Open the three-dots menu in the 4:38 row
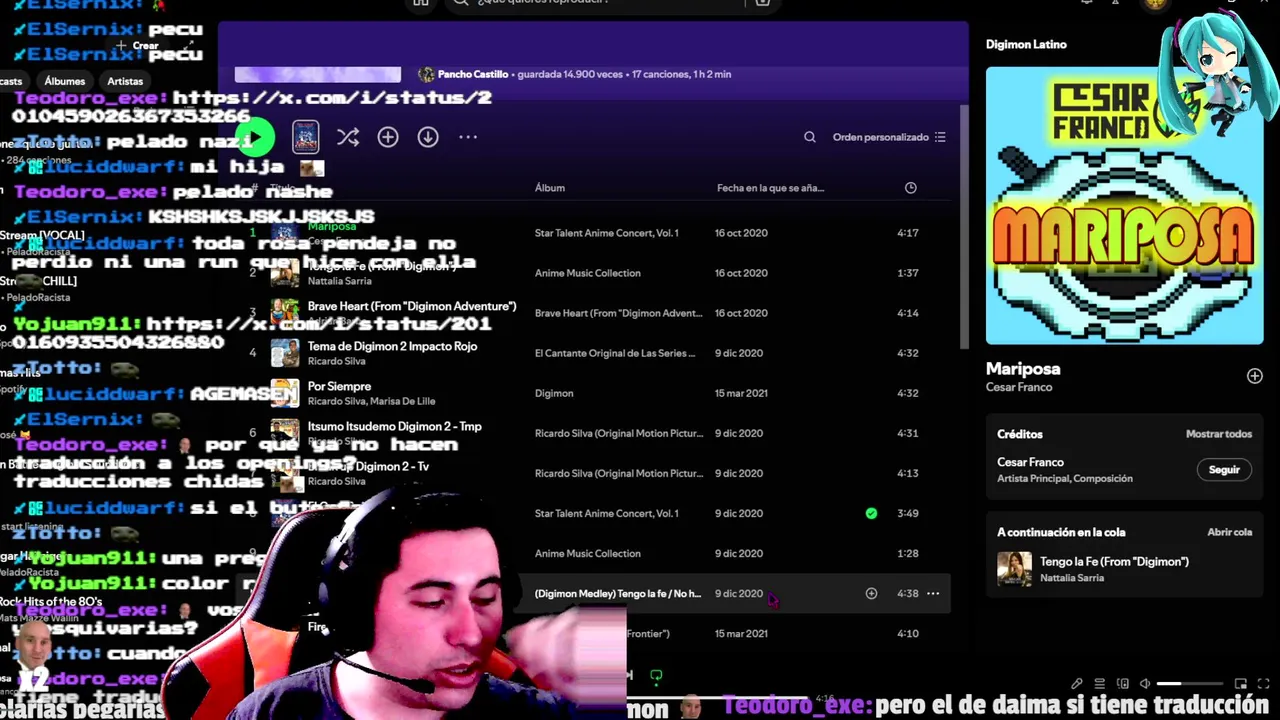 (933, 593)
